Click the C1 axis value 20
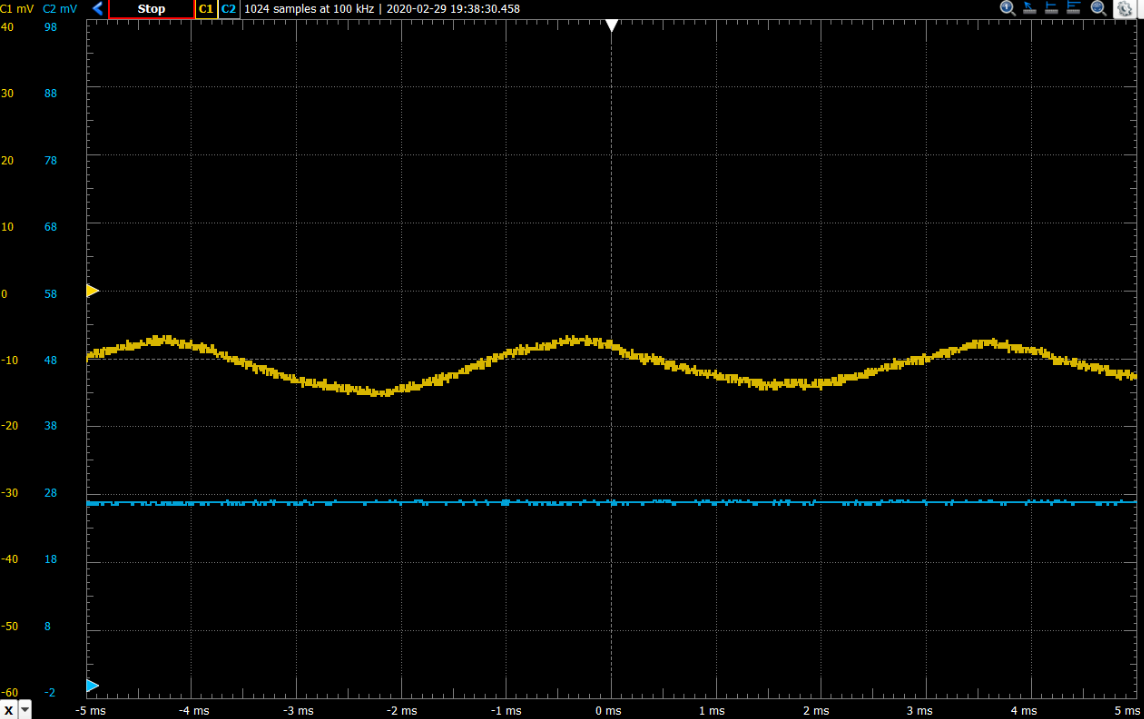Screen dimensions: 1144x719 click(7, 161)
